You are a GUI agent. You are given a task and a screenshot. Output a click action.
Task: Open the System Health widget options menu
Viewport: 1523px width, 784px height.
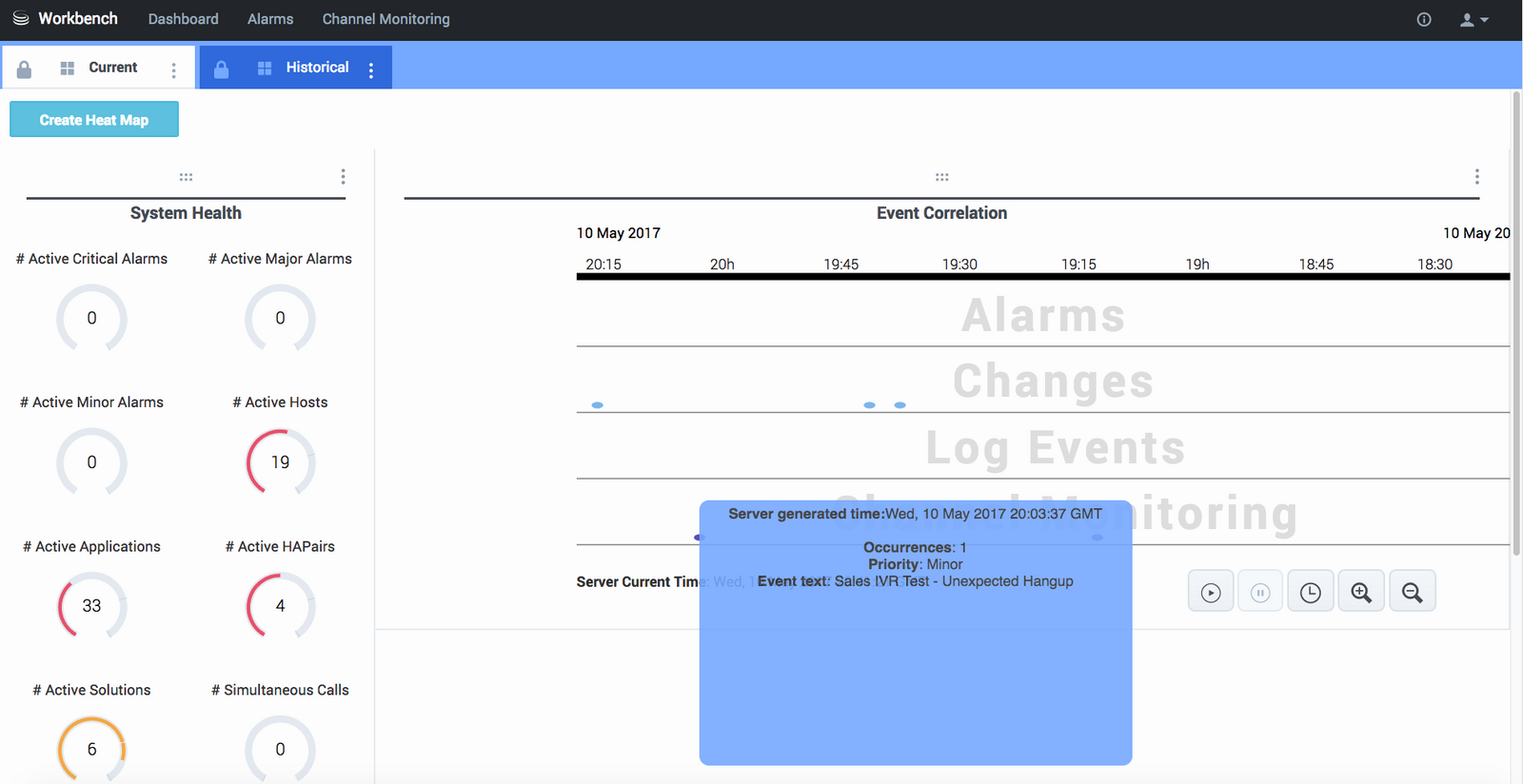point(343,177)
